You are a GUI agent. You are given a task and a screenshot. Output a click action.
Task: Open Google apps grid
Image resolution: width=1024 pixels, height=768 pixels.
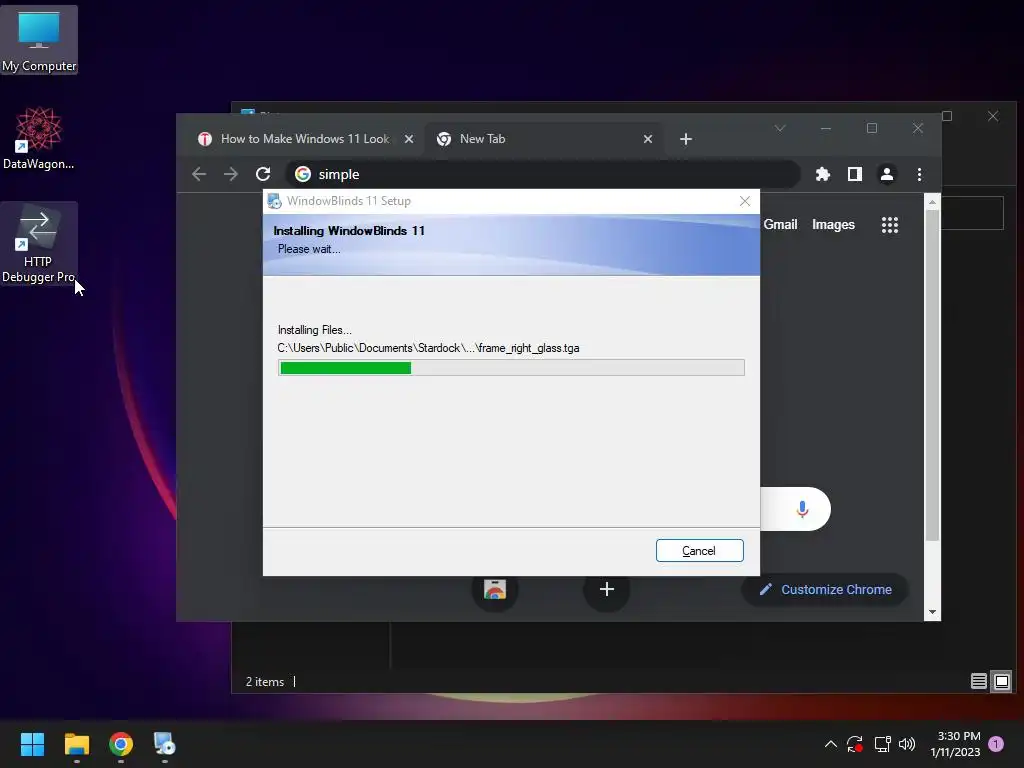[x=890, y=225]
